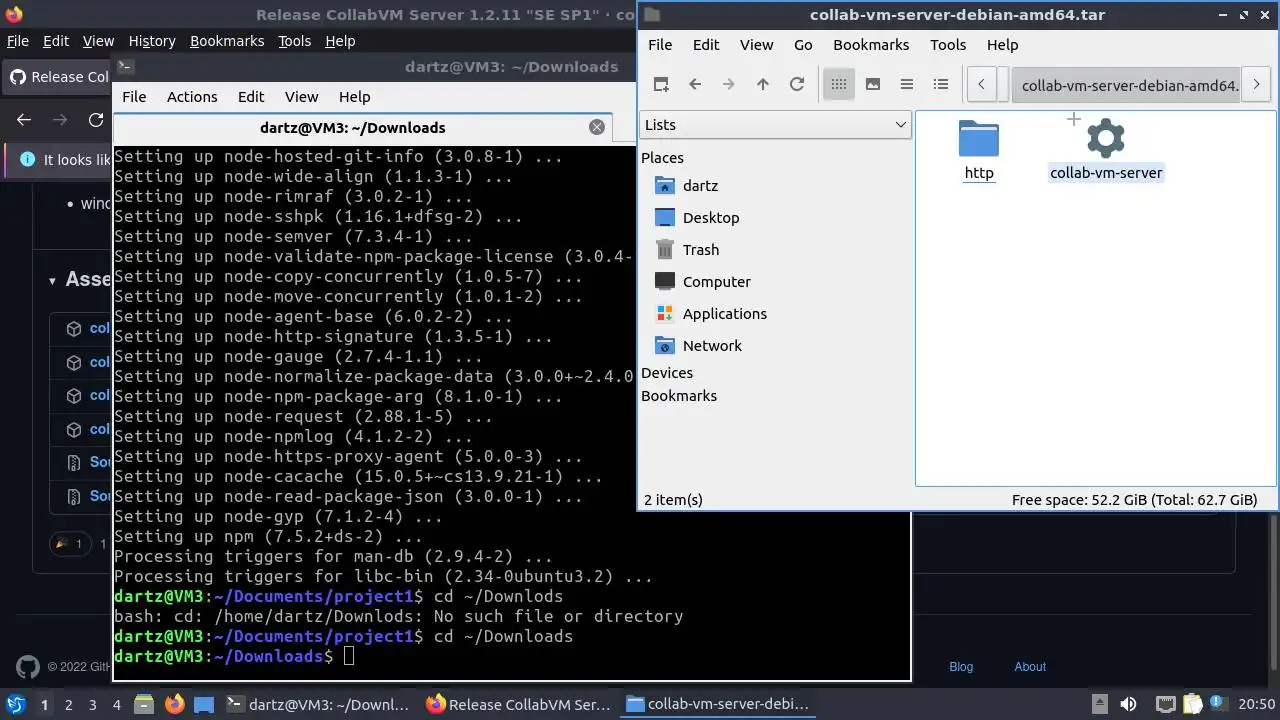Open Firefox File menu
This screenshot has width=1280, height=720.
click(x=18, y=41)
